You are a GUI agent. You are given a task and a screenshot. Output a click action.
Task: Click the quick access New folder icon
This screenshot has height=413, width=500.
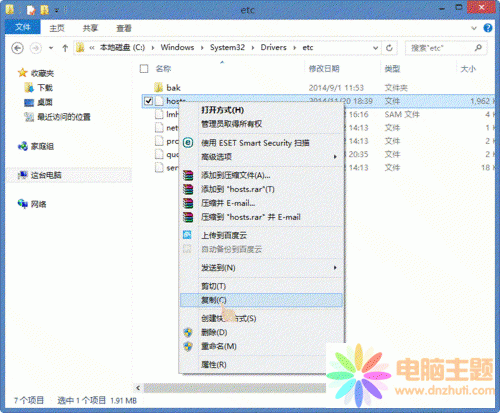(45, 10)
